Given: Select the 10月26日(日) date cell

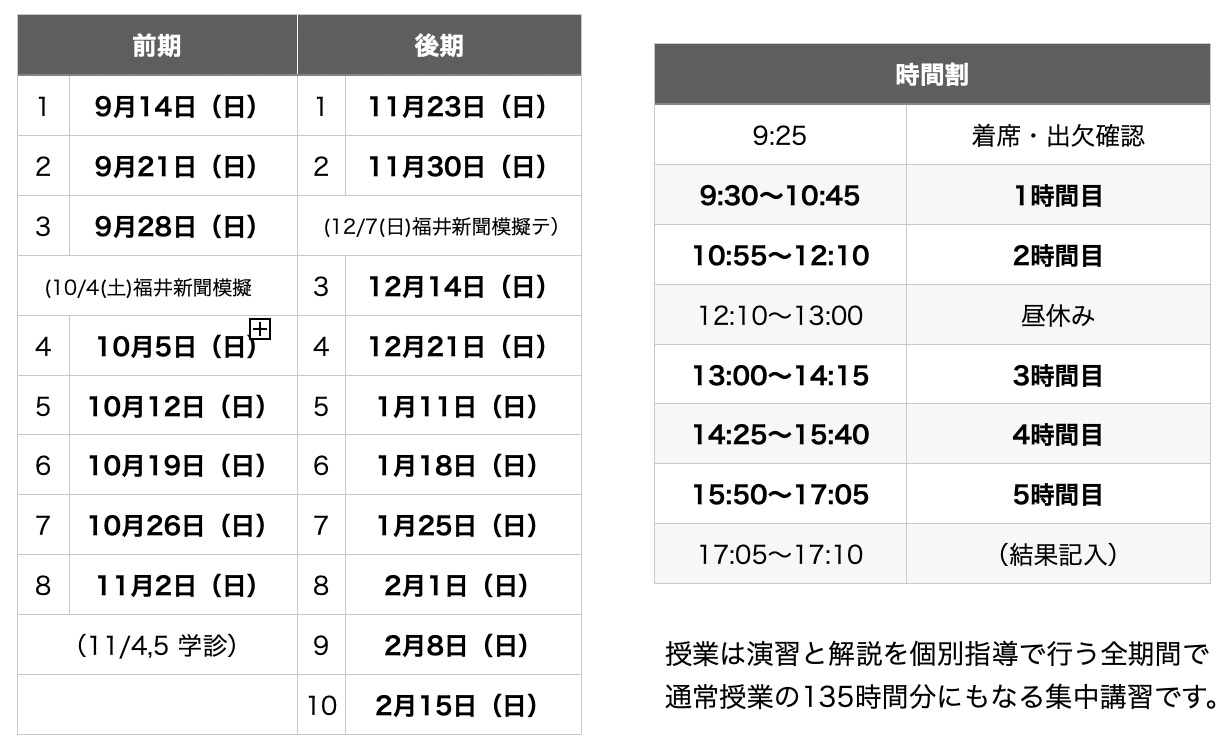Looking at the screenshot, I should coord(176,525).
